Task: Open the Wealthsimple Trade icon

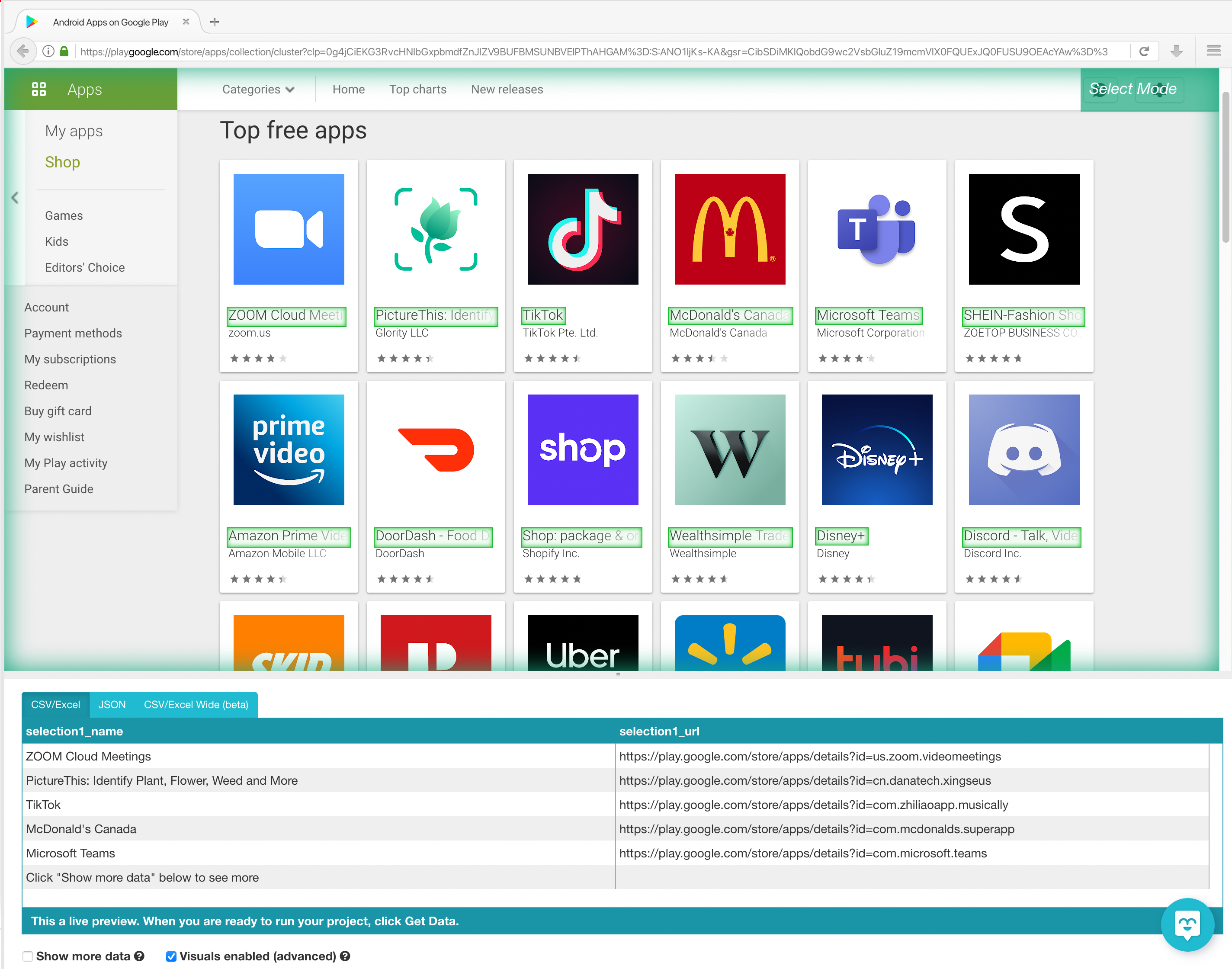Action: (730, 449)
